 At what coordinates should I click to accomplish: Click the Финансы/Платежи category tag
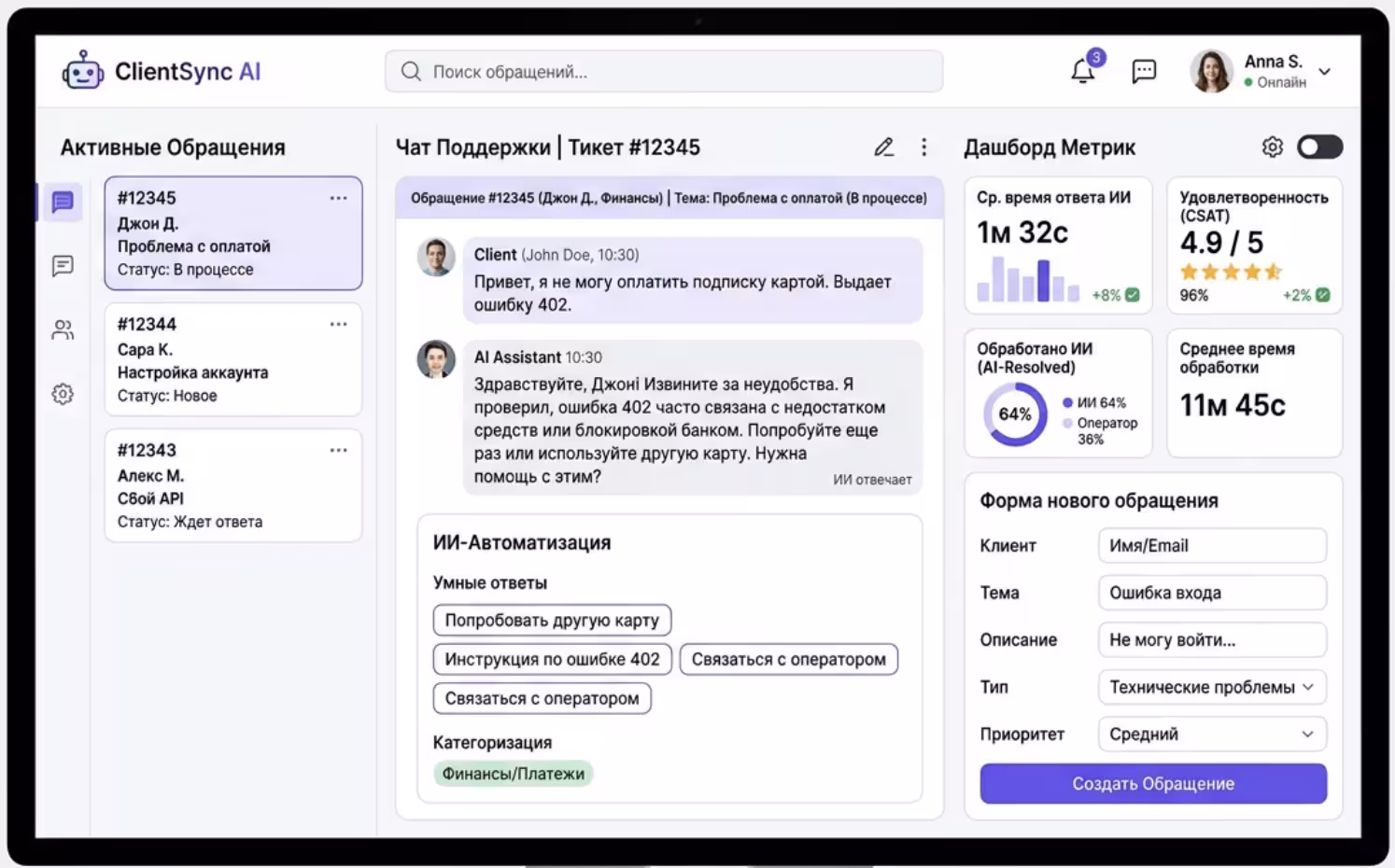pyautogui.click(x=513, y=774)
